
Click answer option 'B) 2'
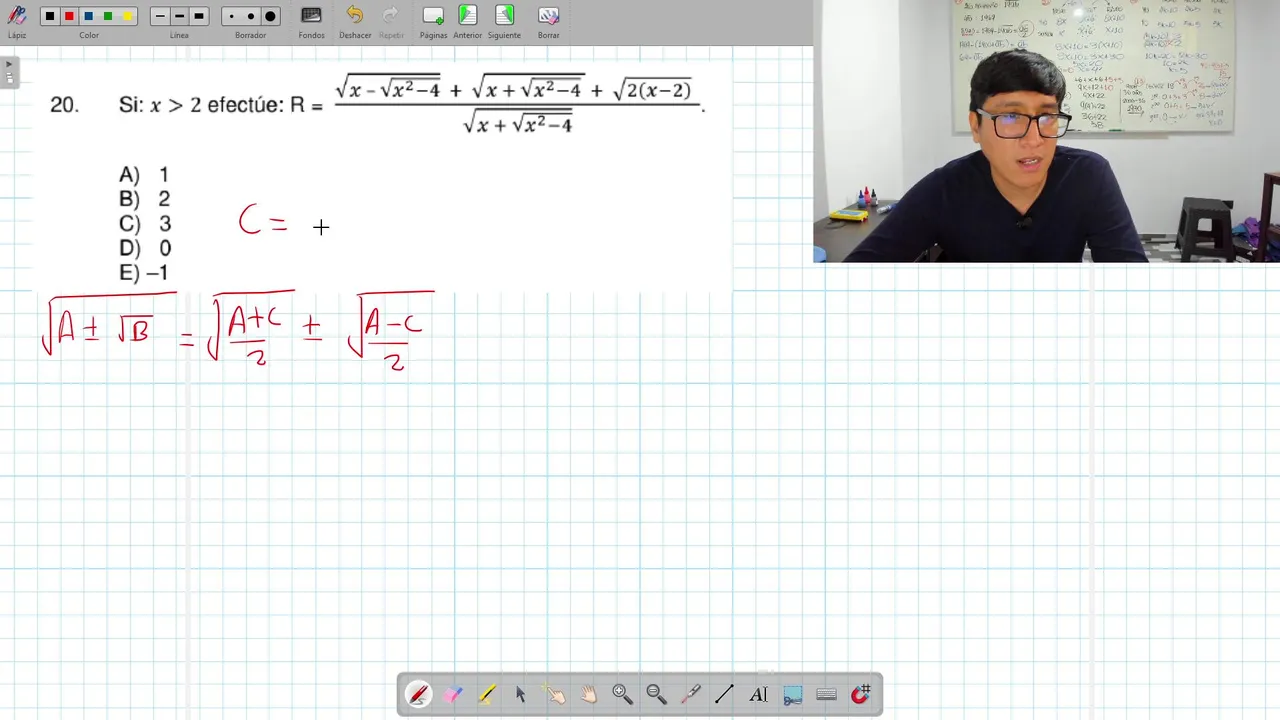coord(144,199)
